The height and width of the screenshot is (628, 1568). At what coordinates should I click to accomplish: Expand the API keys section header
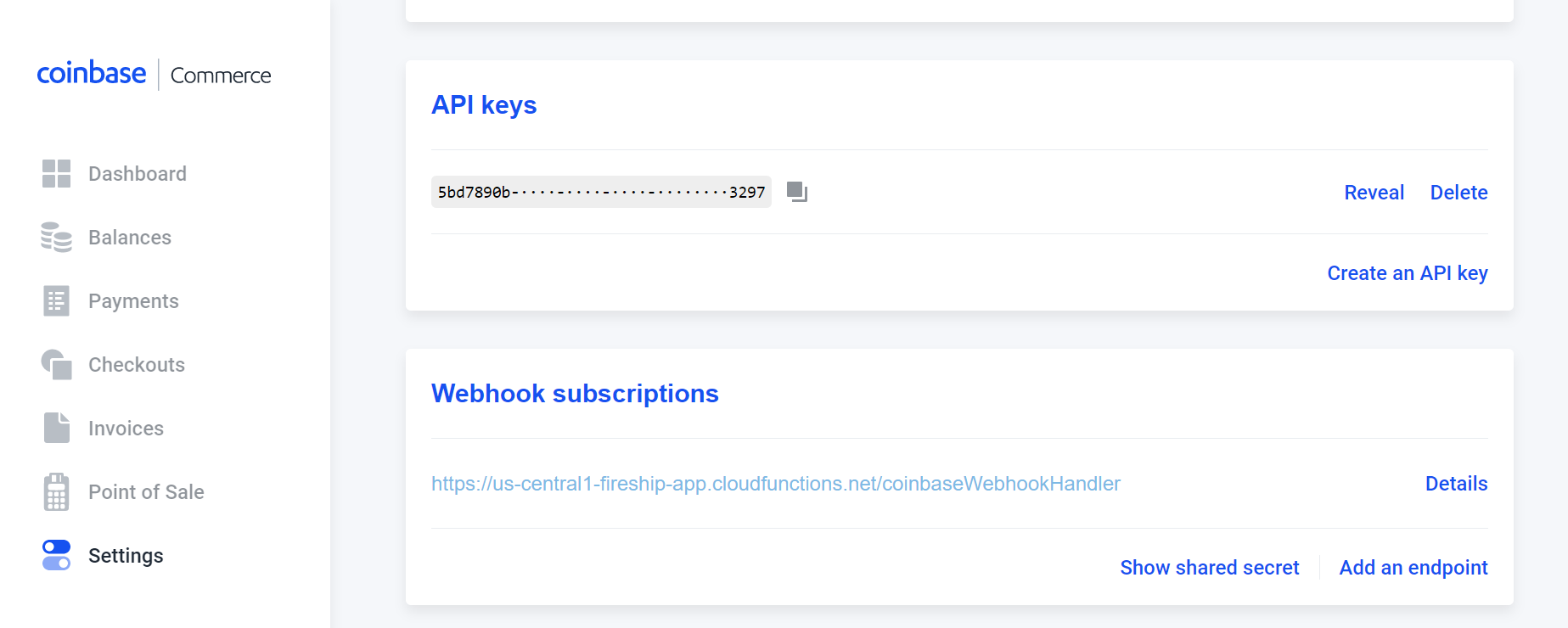(x=484, y=104)
